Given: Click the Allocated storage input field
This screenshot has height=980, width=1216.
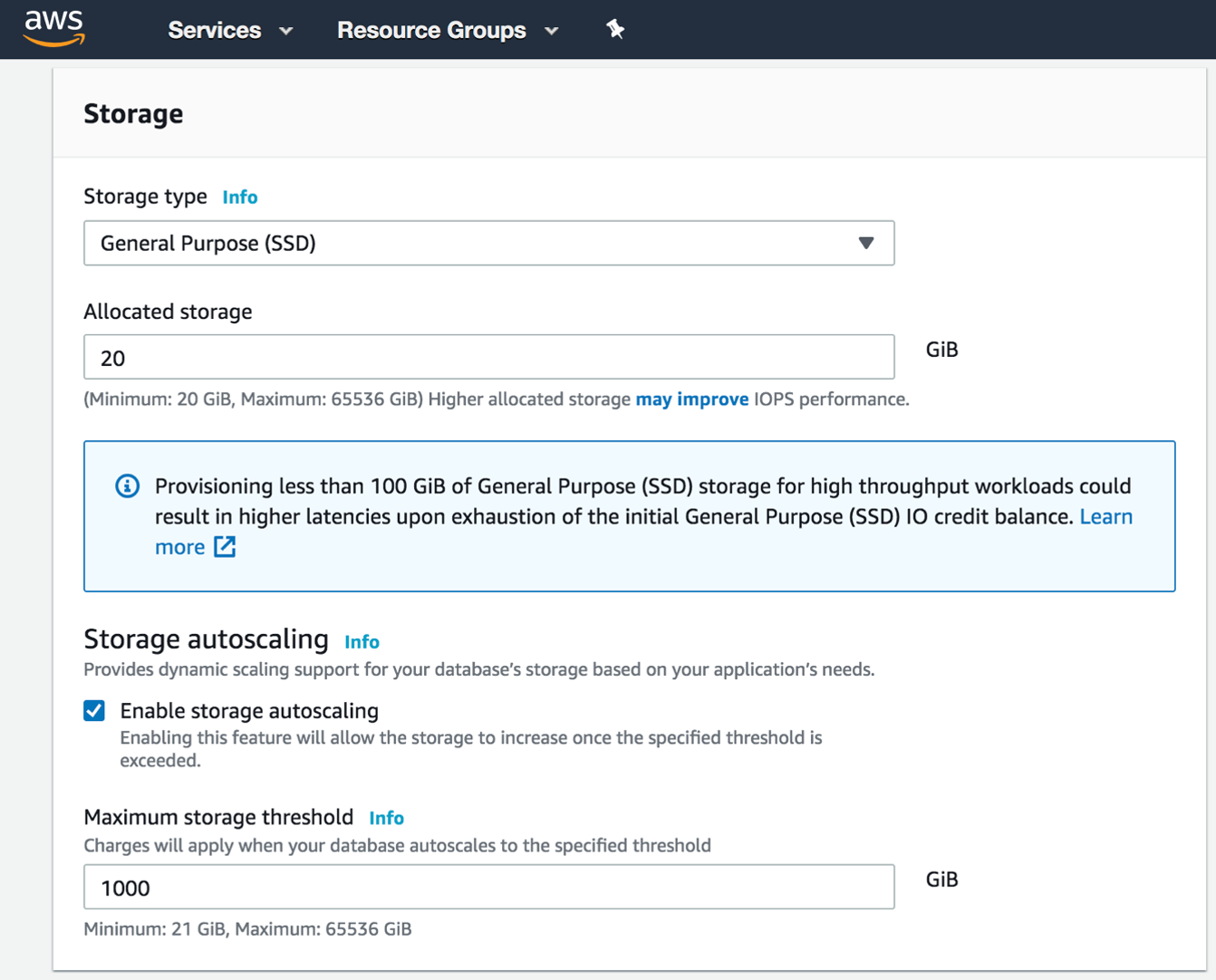Looking at the screenshot, I should [x=489, y=357].
